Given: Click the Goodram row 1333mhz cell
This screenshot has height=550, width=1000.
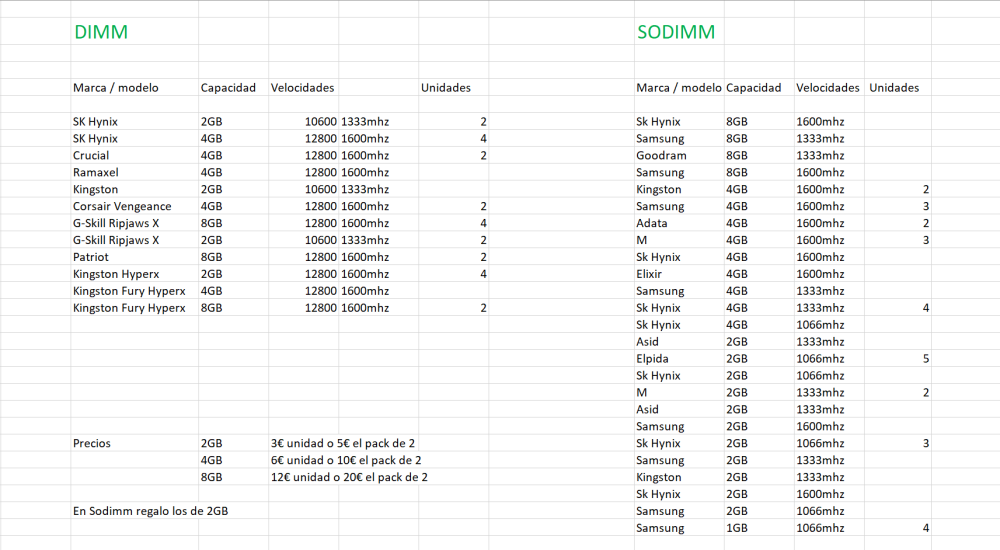Looking at the screenshot, I should tap(820, 156).
